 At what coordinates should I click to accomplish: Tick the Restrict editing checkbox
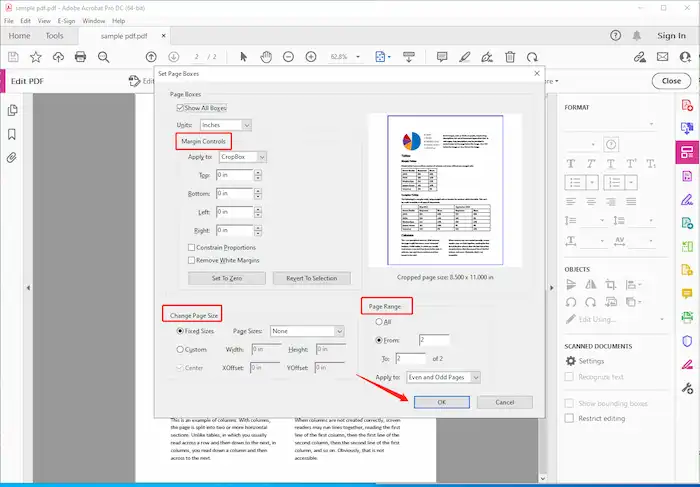[x=569, y=418]
